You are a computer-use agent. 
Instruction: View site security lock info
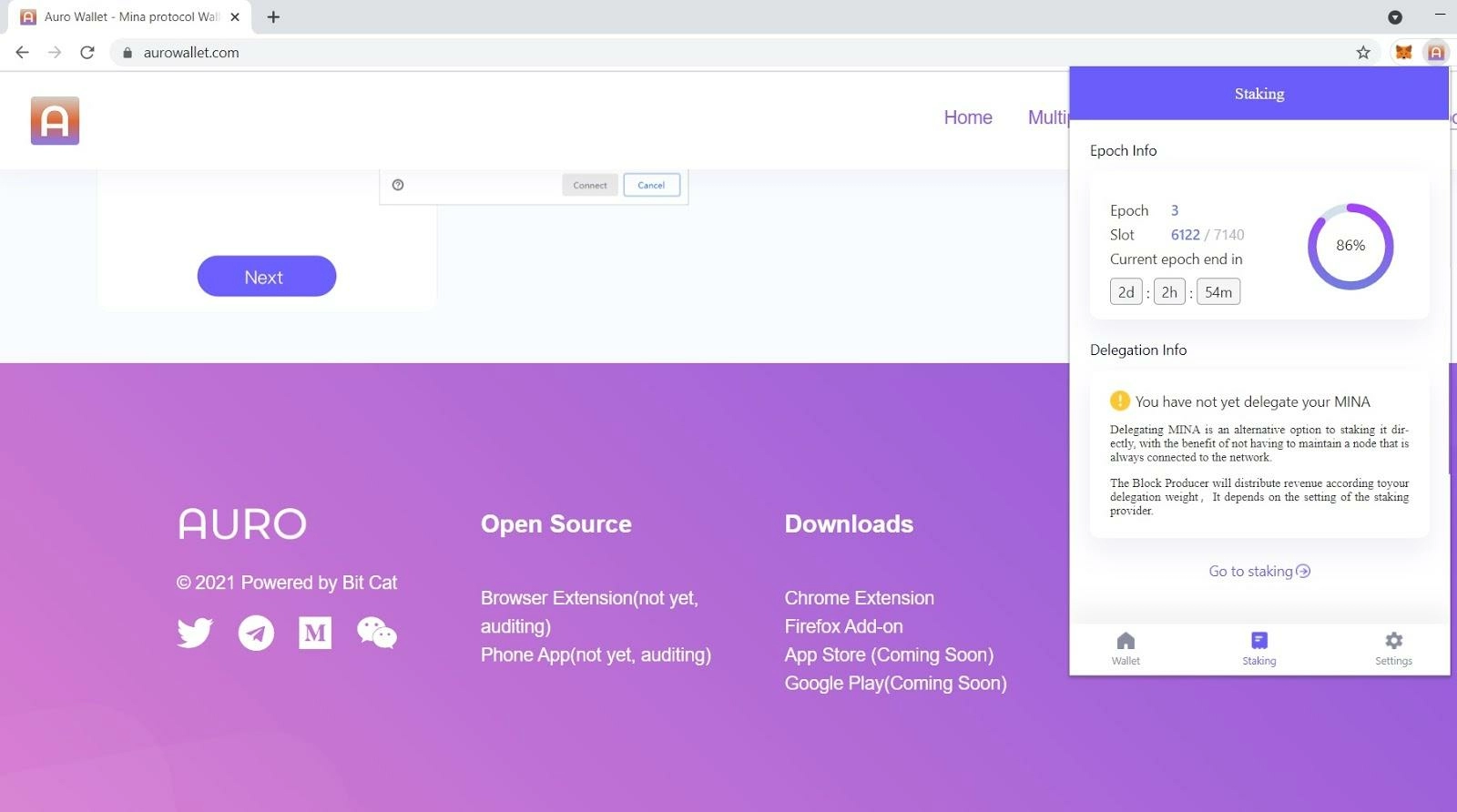tap(127, 53)
